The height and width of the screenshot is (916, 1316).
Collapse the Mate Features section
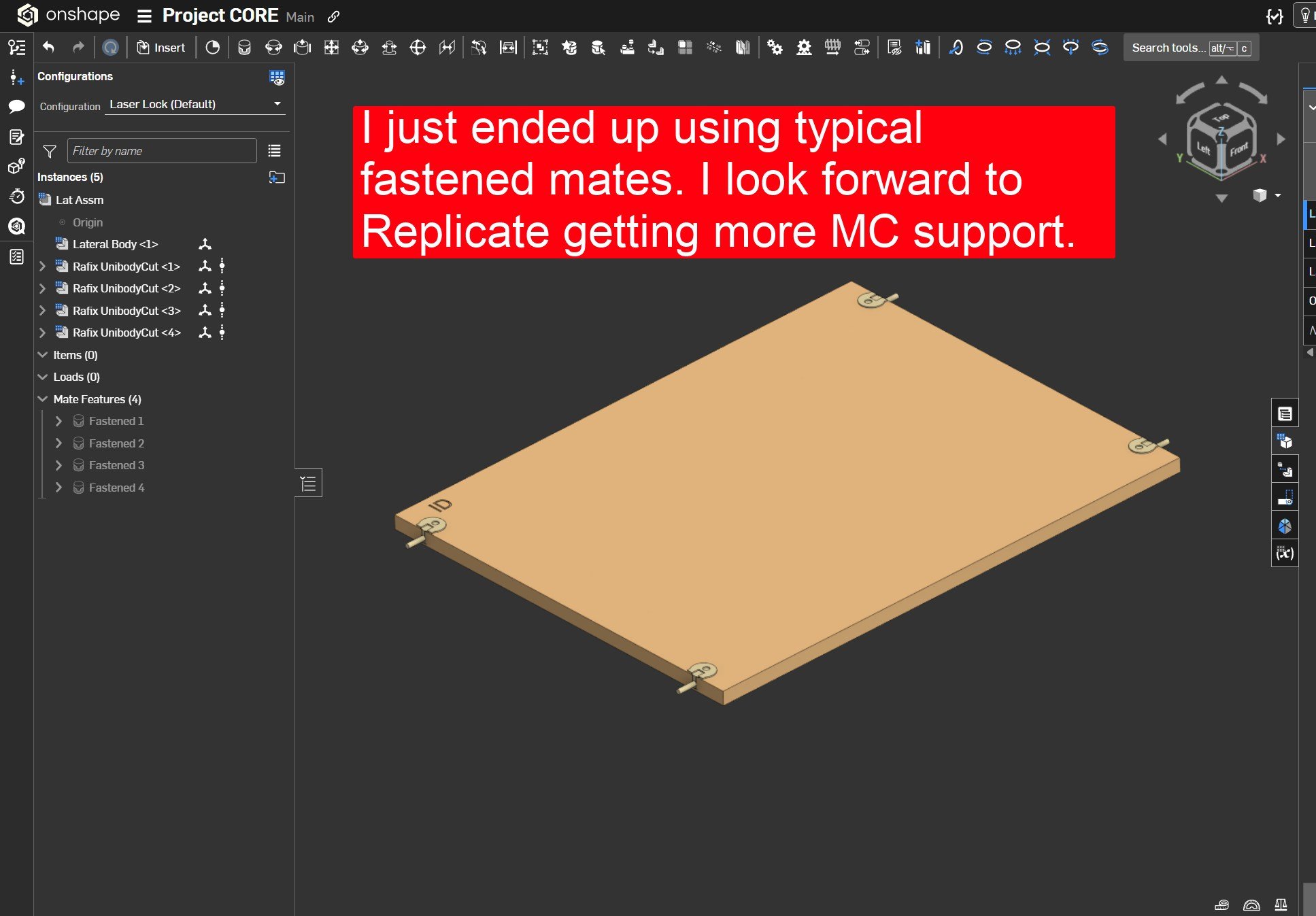point(42,399)
